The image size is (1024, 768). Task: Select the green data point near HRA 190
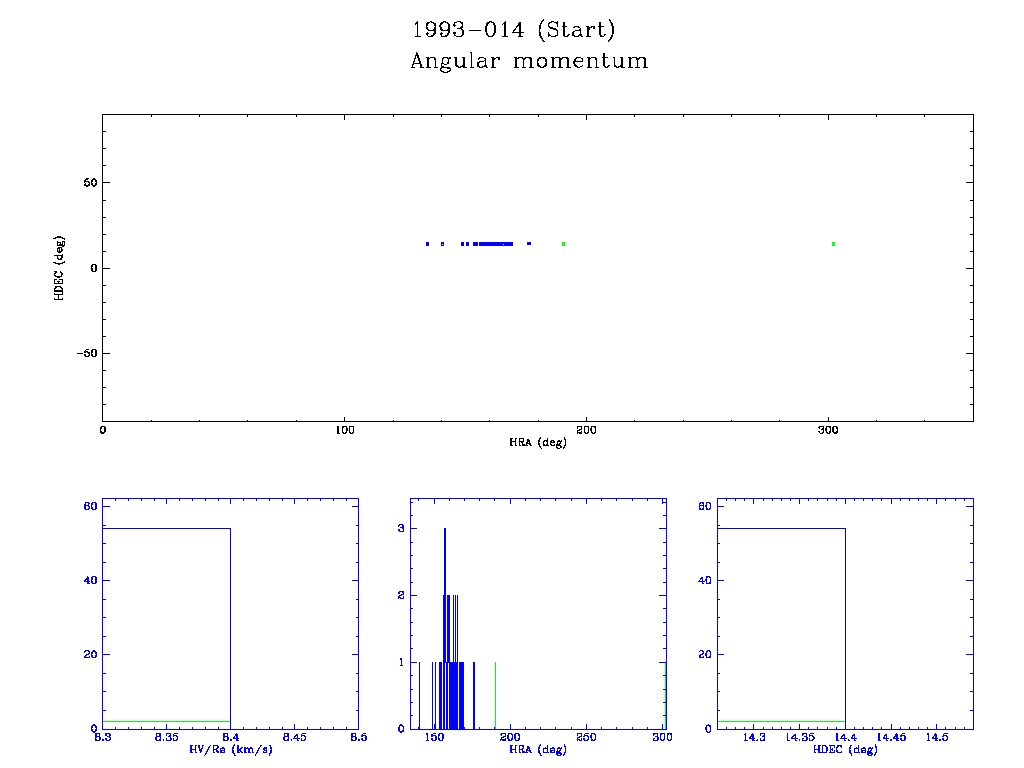(x=563, y=244)
